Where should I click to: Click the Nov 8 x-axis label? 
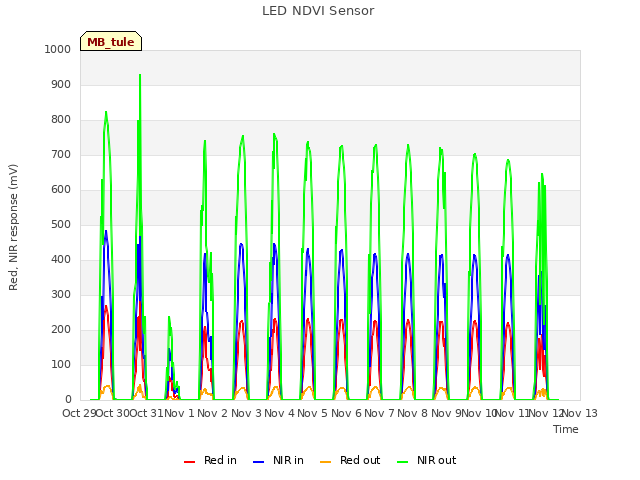pos(413,413)
